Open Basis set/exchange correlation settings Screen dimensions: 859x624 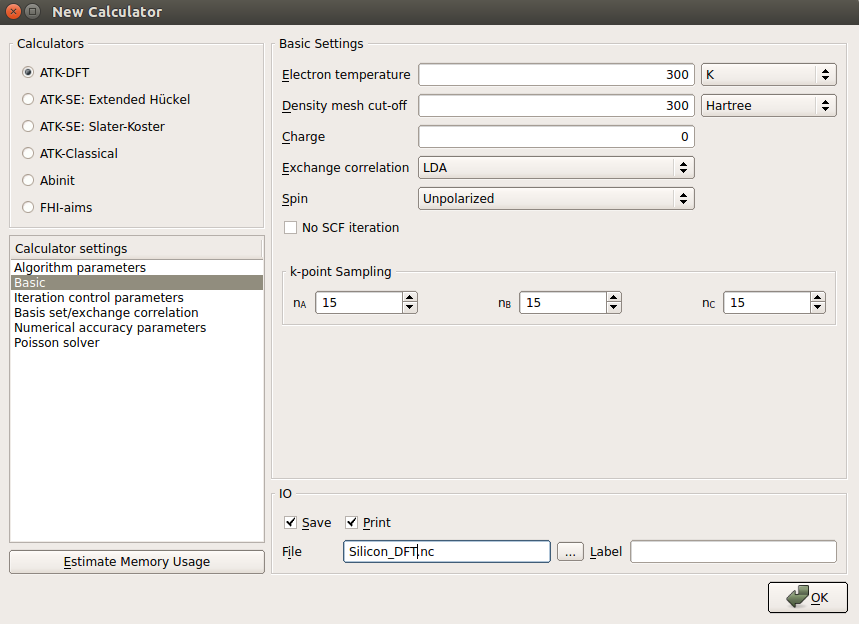(136, 313)
